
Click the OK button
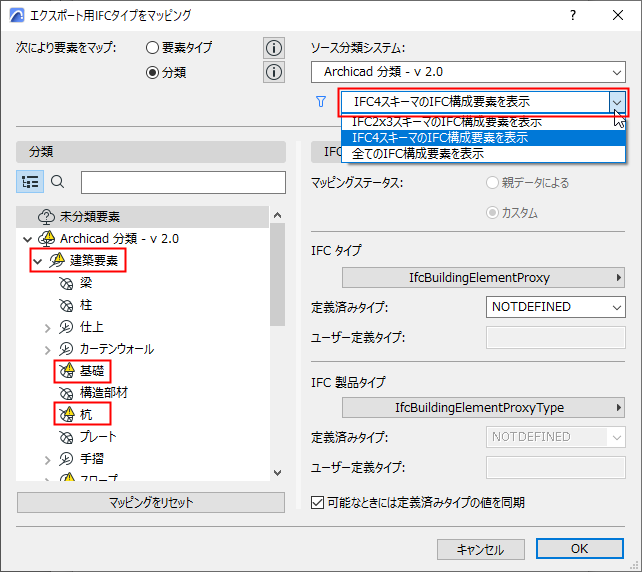point(580,549)
